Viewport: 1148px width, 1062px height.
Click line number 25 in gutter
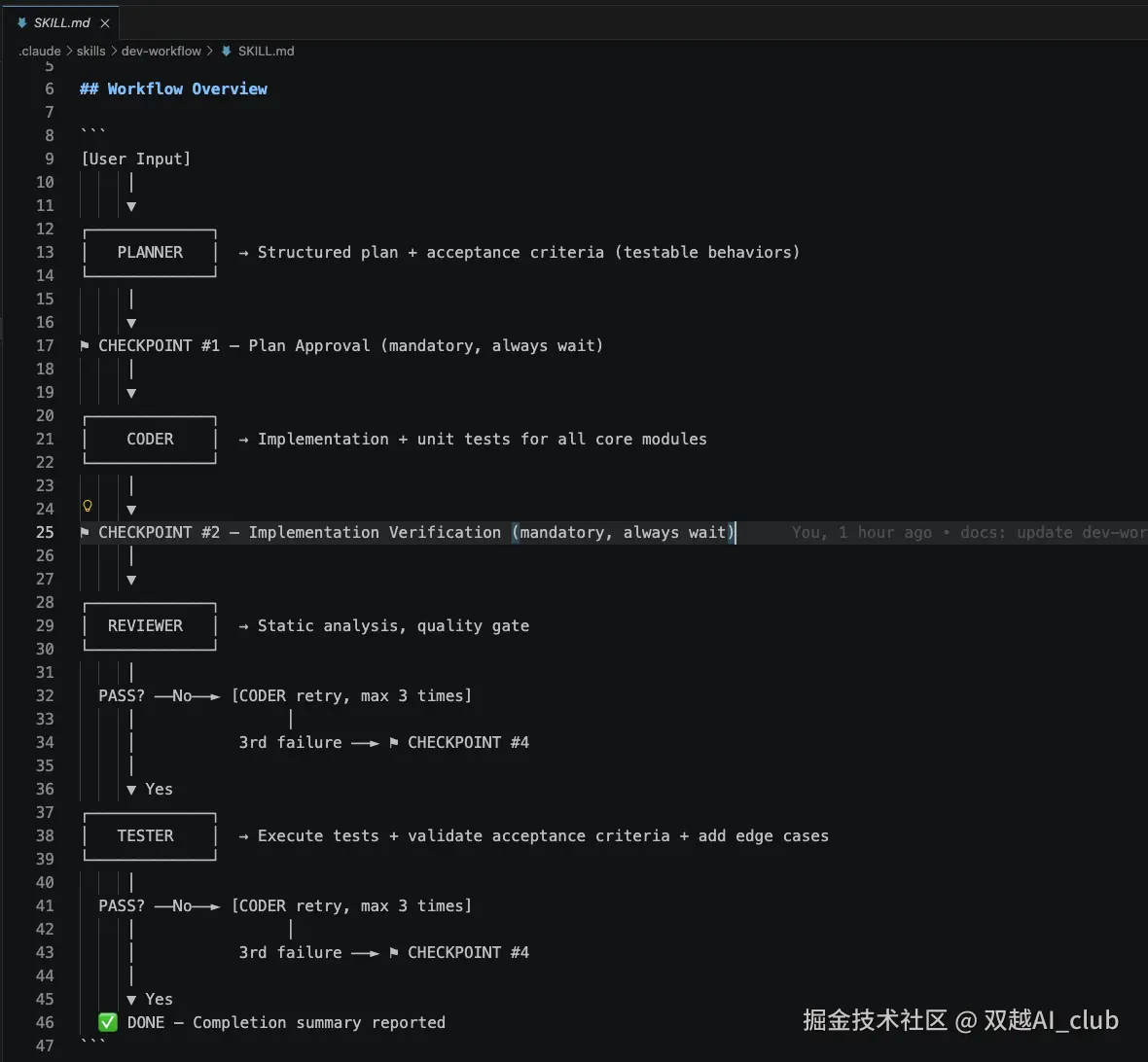click(45, 532)
